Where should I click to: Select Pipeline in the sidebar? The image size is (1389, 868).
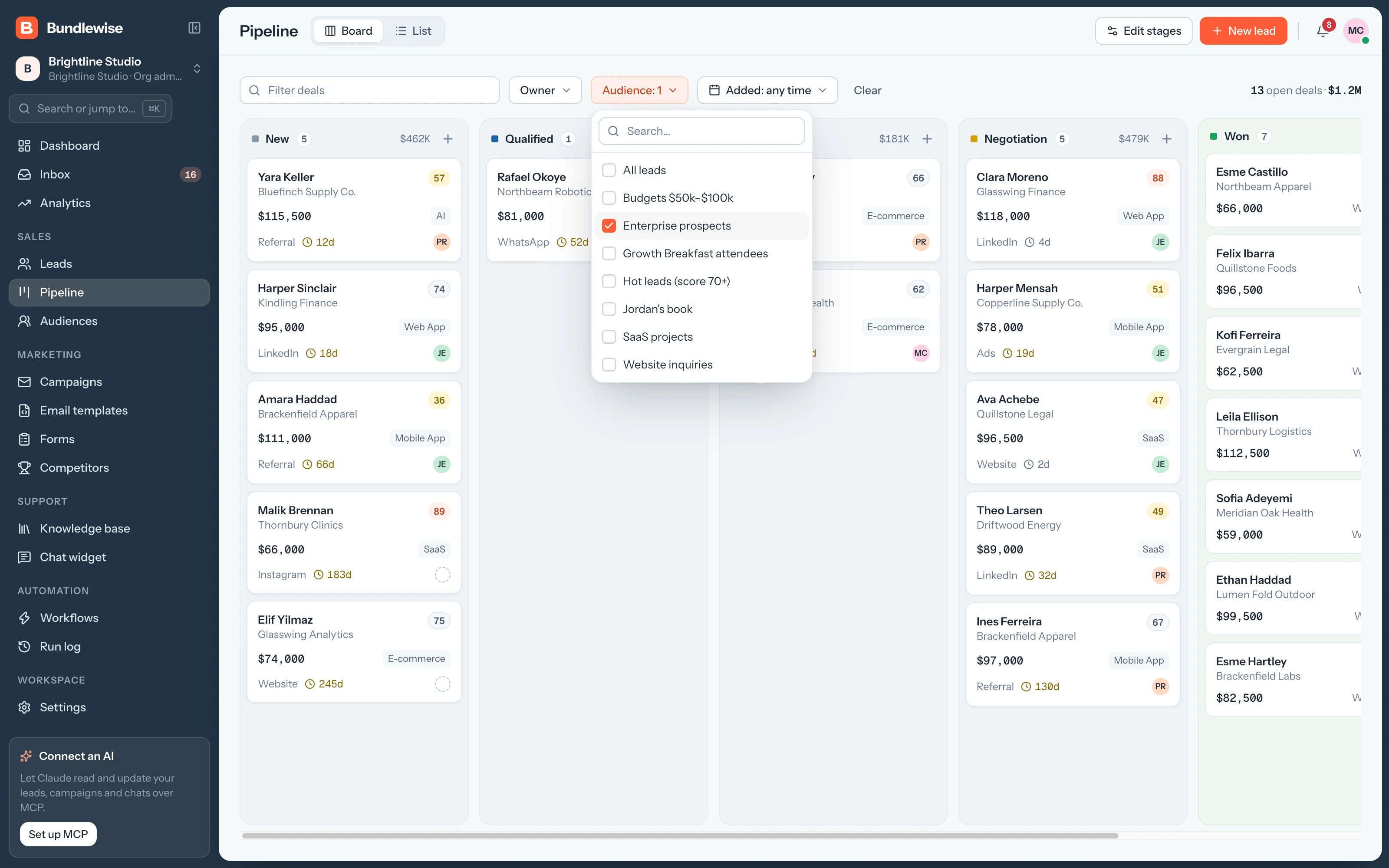[x=109, y=293]
